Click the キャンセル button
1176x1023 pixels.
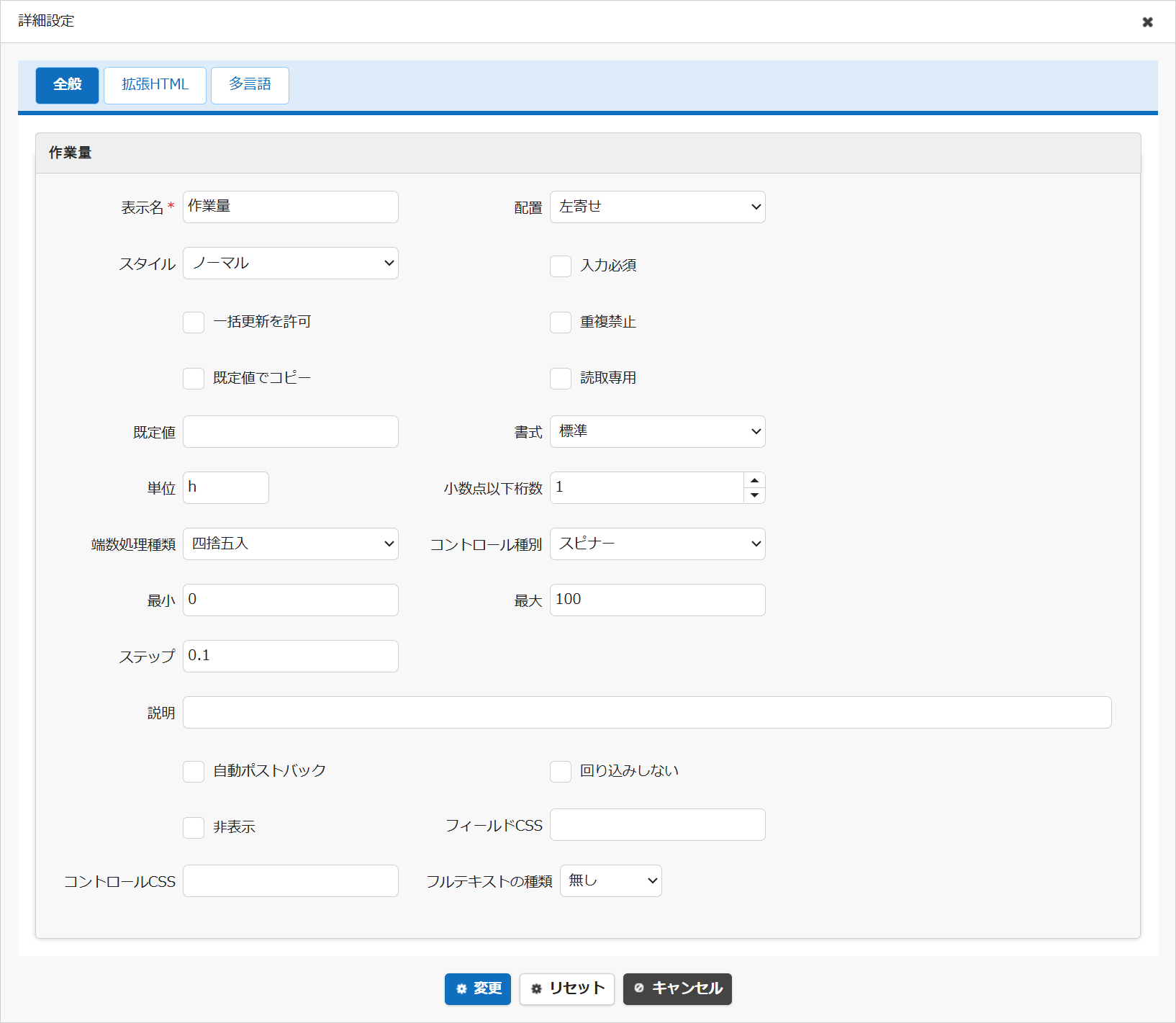tap(677, 988)
